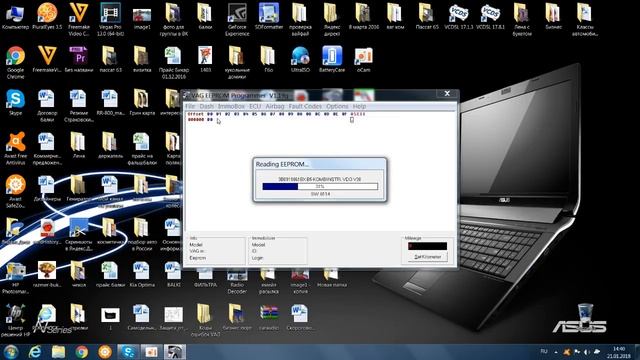Open Avast SafeZone from the taskbar
Screen dimensions: 640x360
point(105,351)
